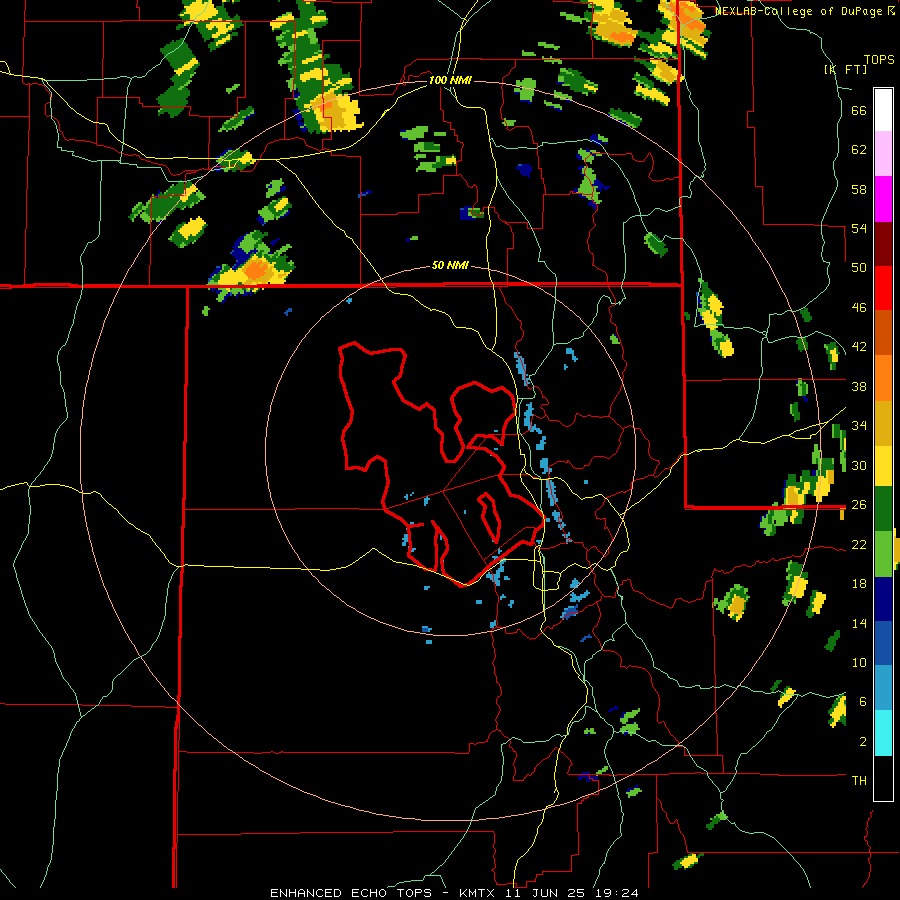Select the light green legend band
900x900 pixels.
(883, 554)
